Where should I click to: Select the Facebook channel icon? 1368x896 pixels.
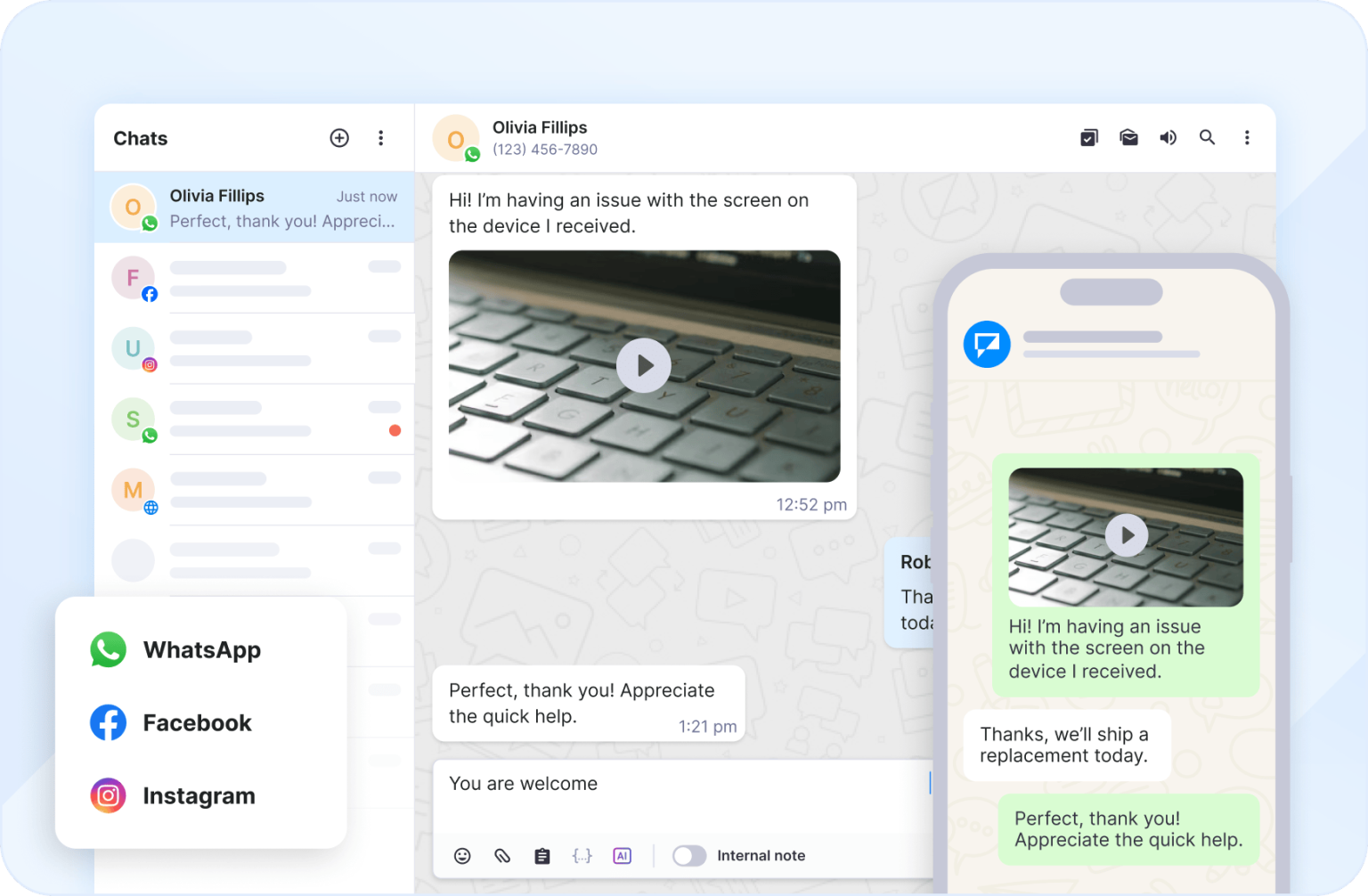(x=108, y=722)
